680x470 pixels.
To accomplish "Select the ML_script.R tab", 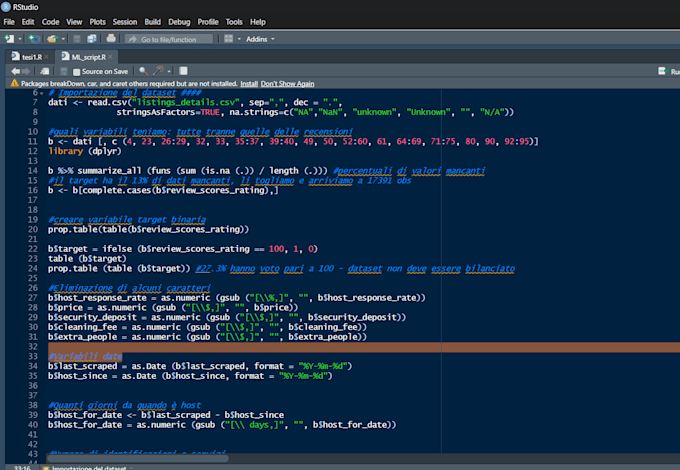I will click(88, 57).
